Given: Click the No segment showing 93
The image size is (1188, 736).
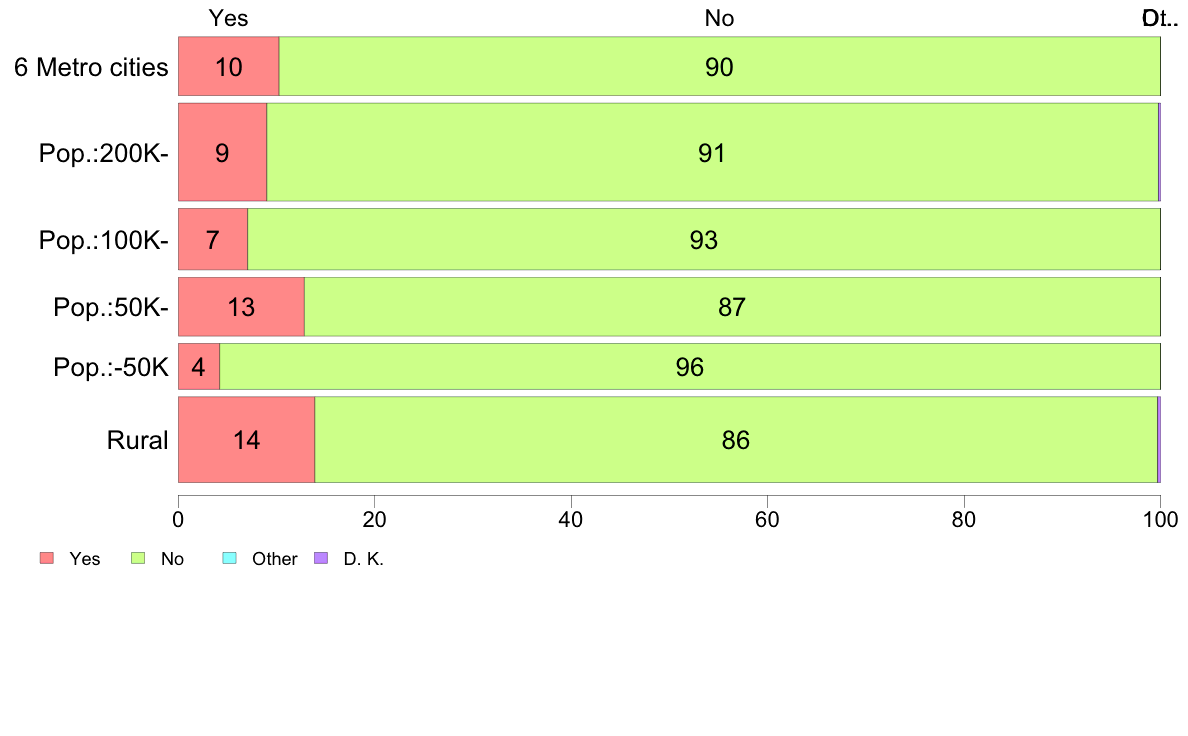Looking at the screenshot, I should point(704,239).
